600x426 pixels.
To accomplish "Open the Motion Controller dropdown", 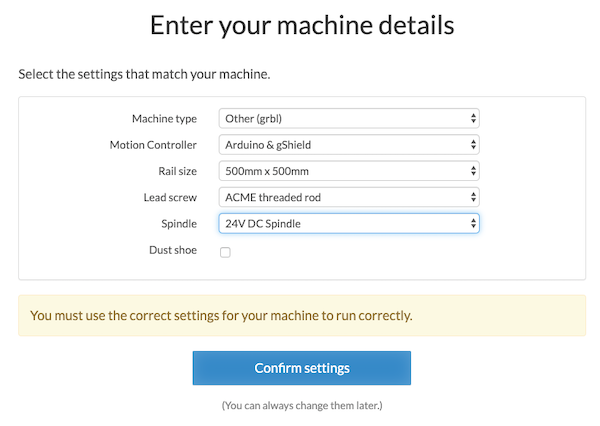I will pos(348,145).
